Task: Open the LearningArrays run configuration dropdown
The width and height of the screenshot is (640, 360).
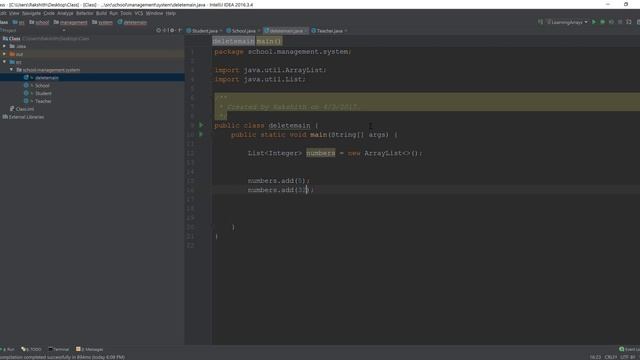Action: [x=567, y=22]
